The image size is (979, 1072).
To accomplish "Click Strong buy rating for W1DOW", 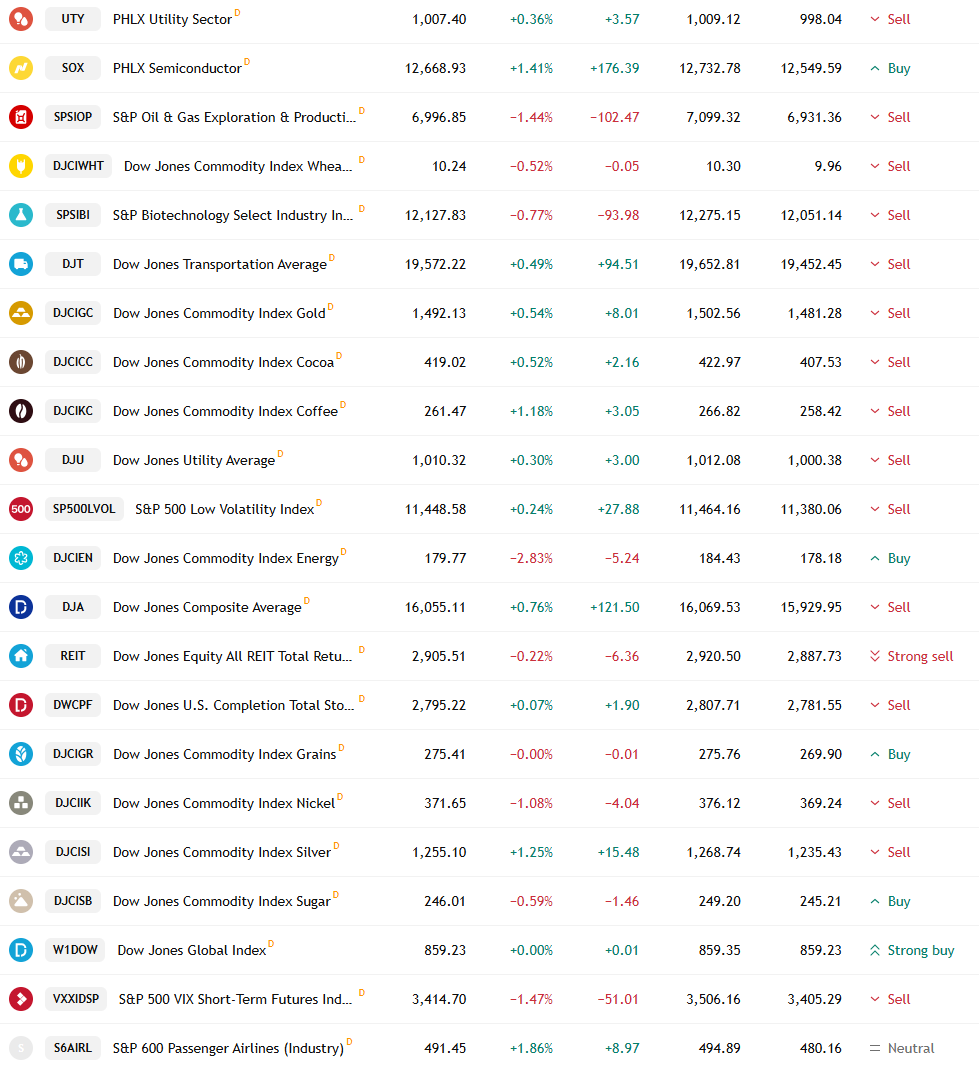I will pos(912,950).
